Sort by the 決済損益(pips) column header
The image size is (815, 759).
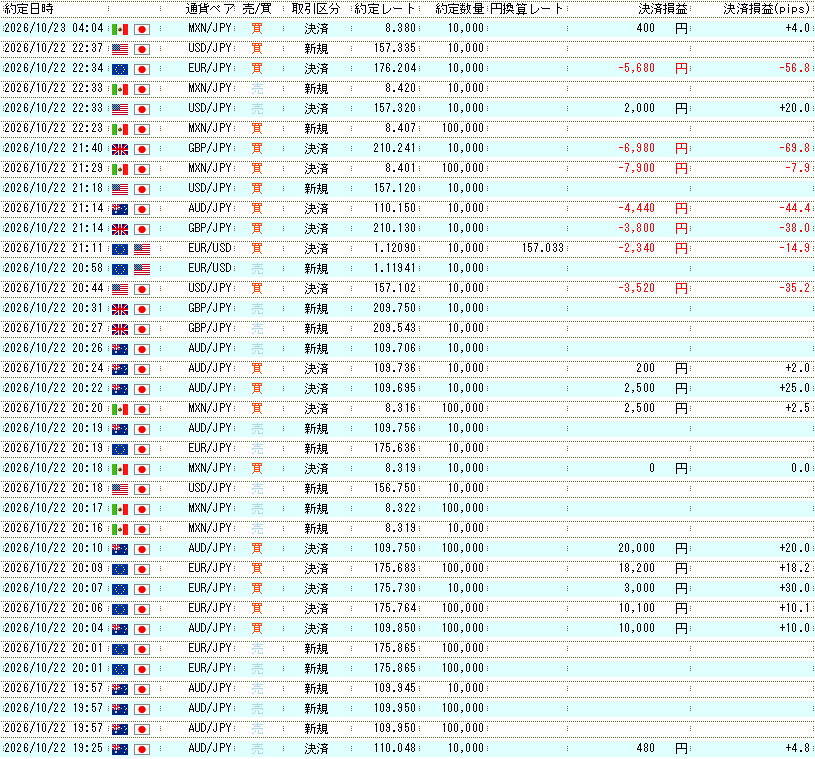pyautogui.click(x=767, y=9)
